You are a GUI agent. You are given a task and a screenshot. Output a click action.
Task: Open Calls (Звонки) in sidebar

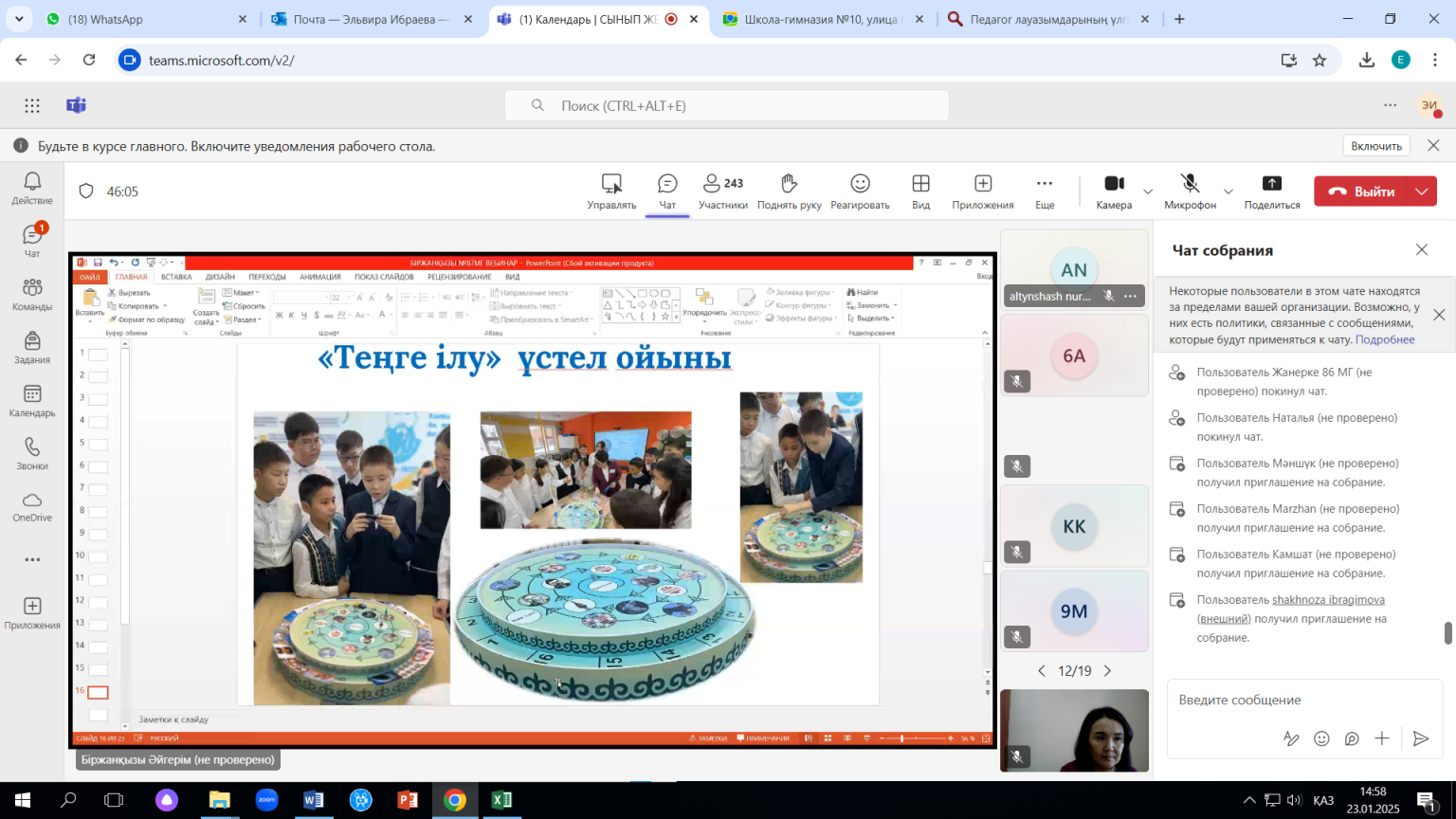[x=32, y=453]
